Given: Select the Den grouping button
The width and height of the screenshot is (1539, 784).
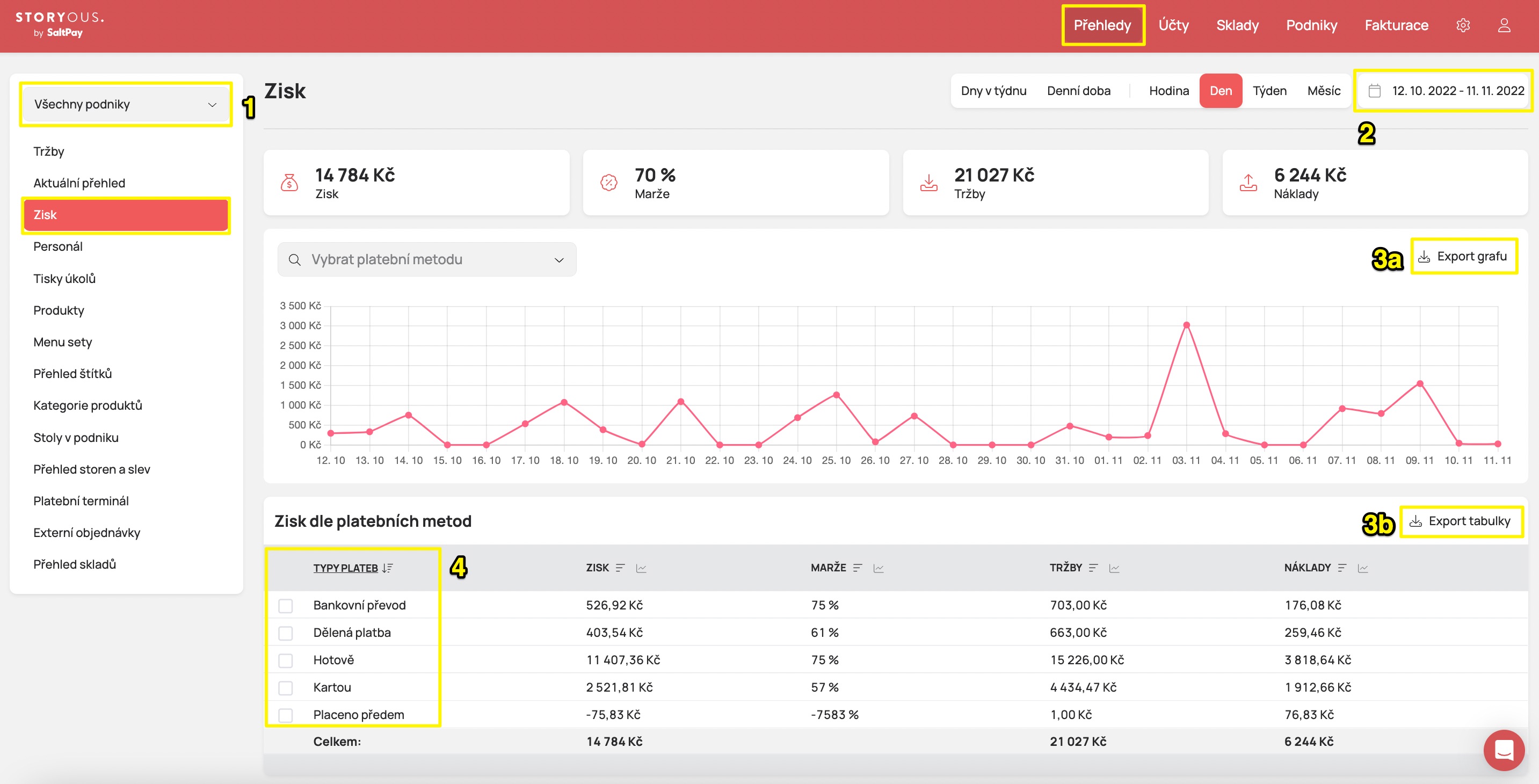Looking at the screenshot, I should 1221,91.
